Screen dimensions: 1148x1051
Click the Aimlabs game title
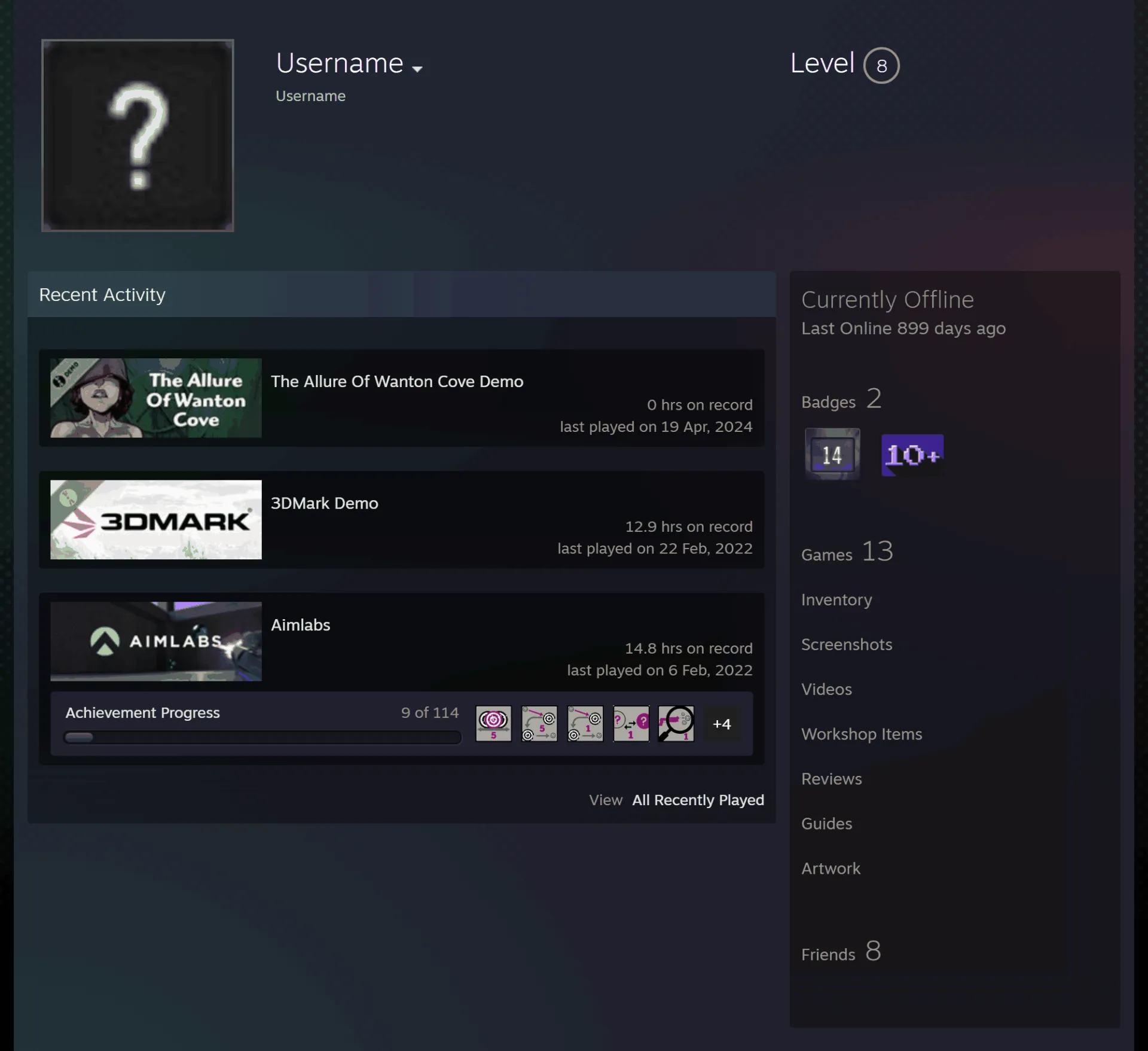301,625
